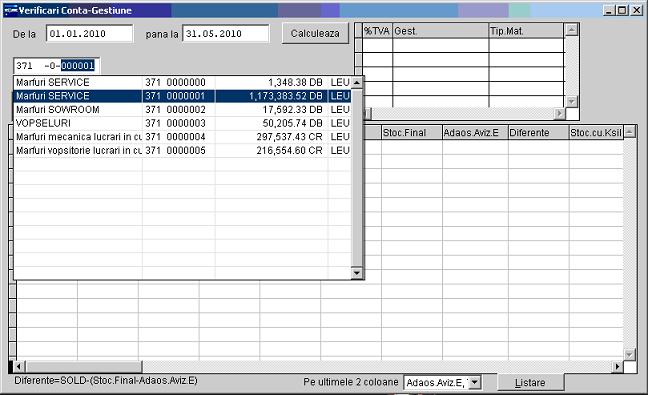Click the %TVA column header
Image resolution: width=648 pixels, height=395 pixels.
[377, 31]
